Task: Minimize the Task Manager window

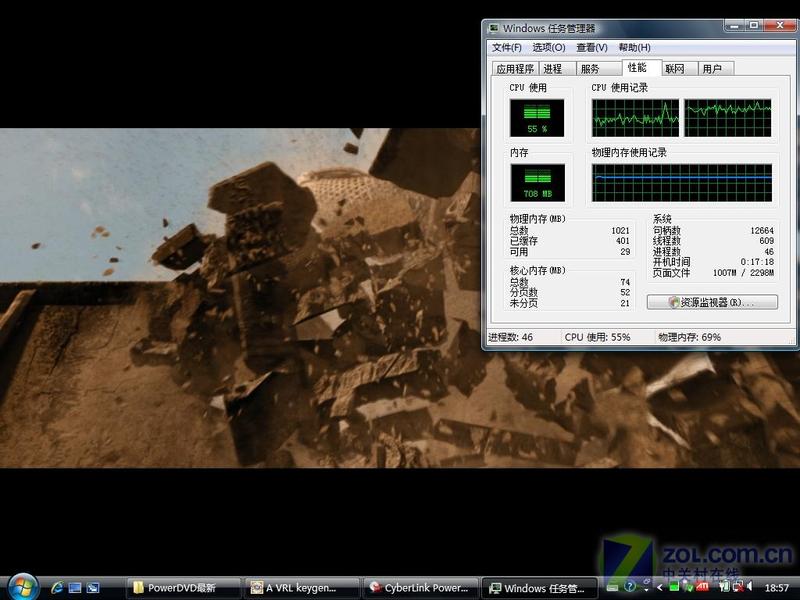Action: coord(734,26)
